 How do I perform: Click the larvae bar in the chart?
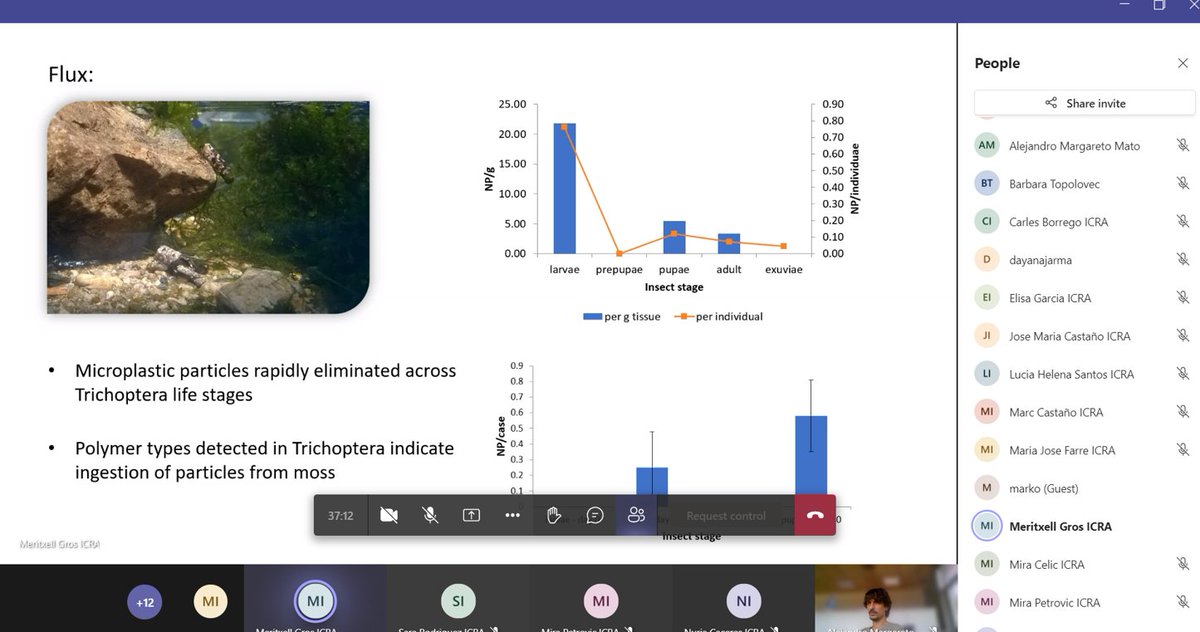564,188
